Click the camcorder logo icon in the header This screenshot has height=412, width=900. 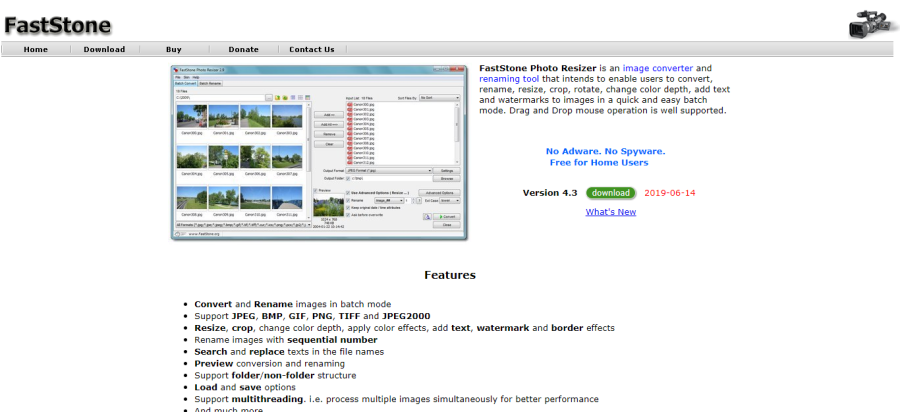pyautogui.click(x=867, y=22)
